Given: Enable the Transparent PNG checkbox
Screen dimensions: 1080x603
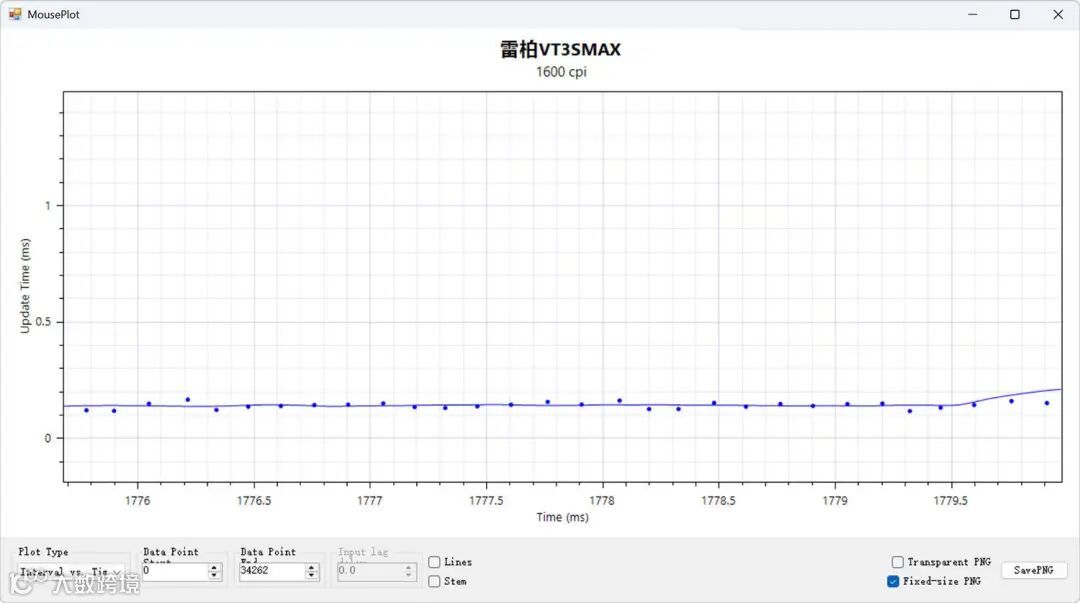Looking at the screenshot, I should [x=897, y=562].
